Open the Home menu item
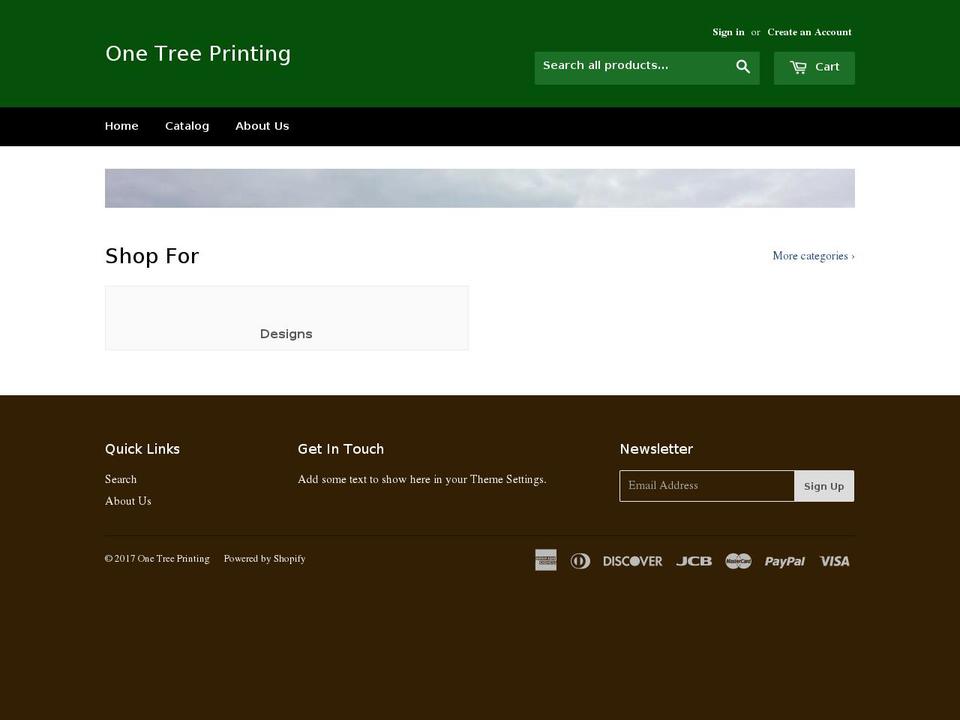This screenshot has height=720, width=960. point(121,125)
